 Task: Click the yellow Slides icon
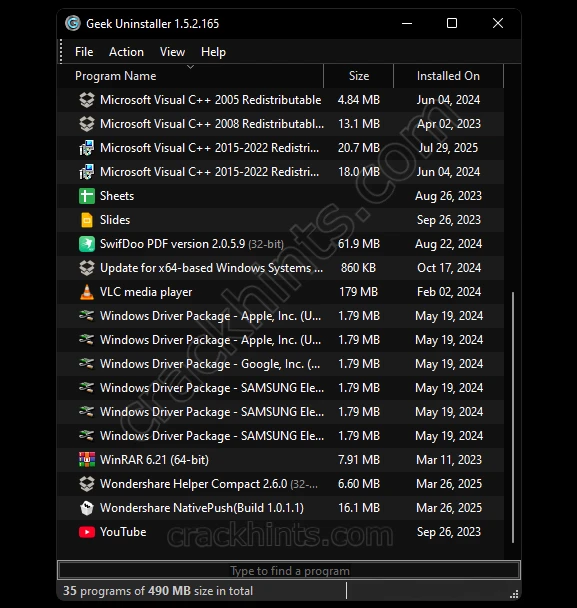point(87,220)
